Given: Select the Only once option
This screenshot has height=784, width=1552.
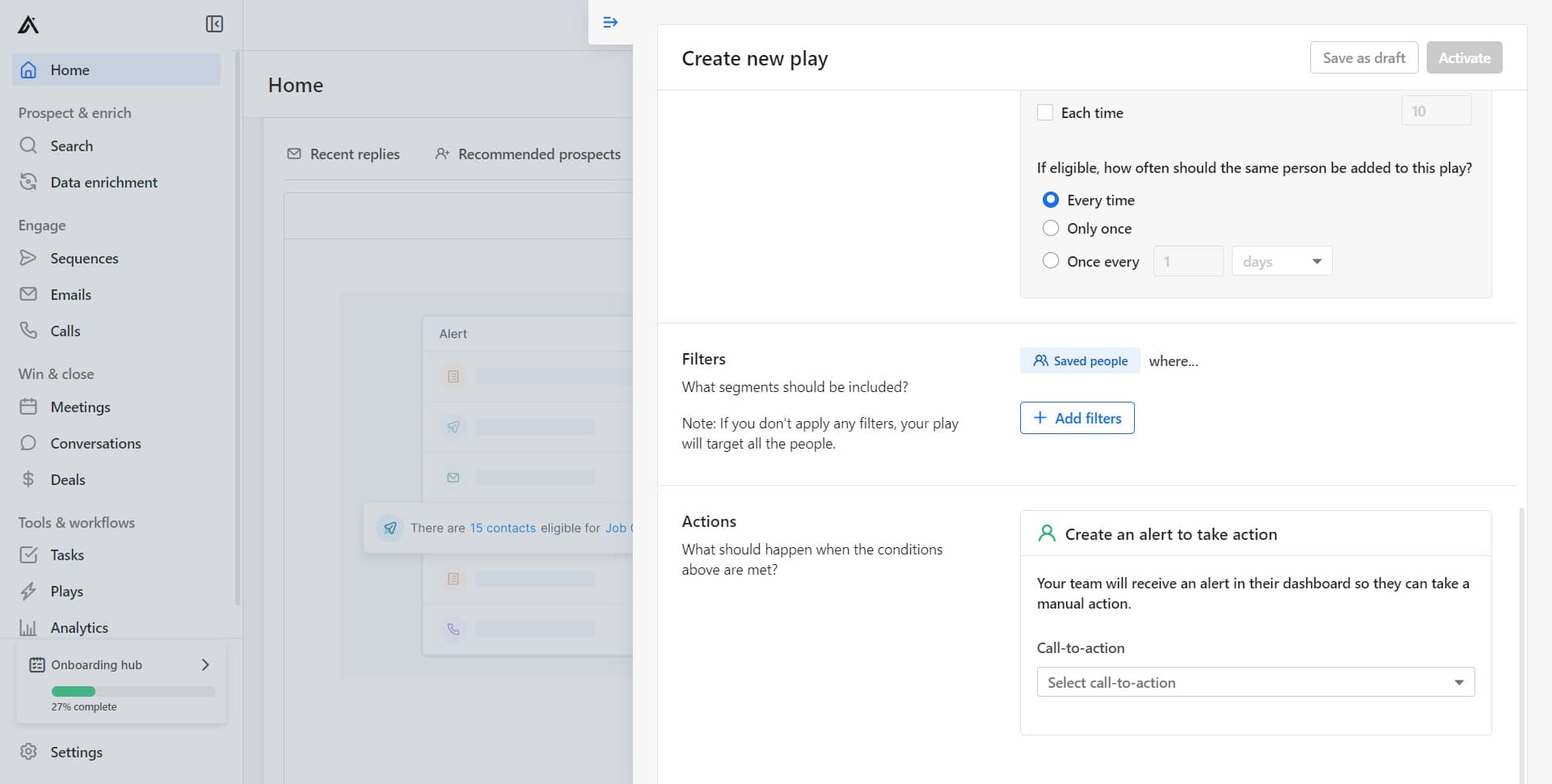Looking at the screenshot, I should coord(1050,228).
